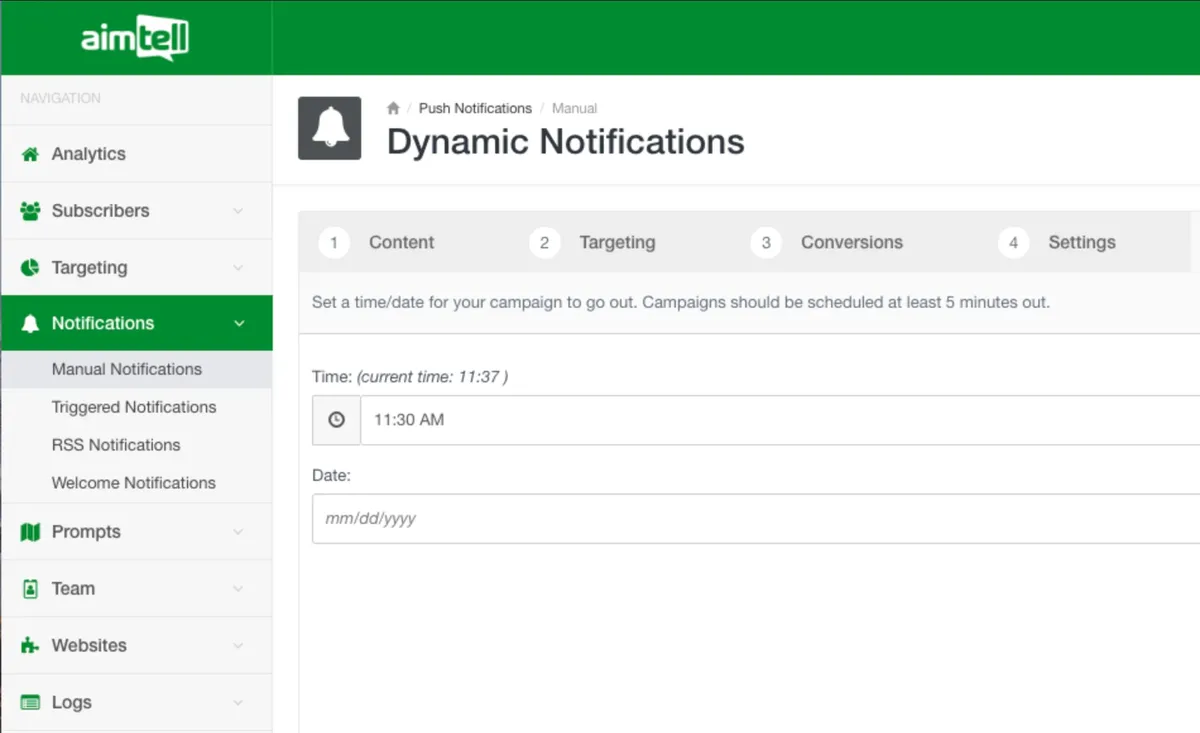
Task: Open Triggered Notifications submenu item
Action: pos(136,407)
